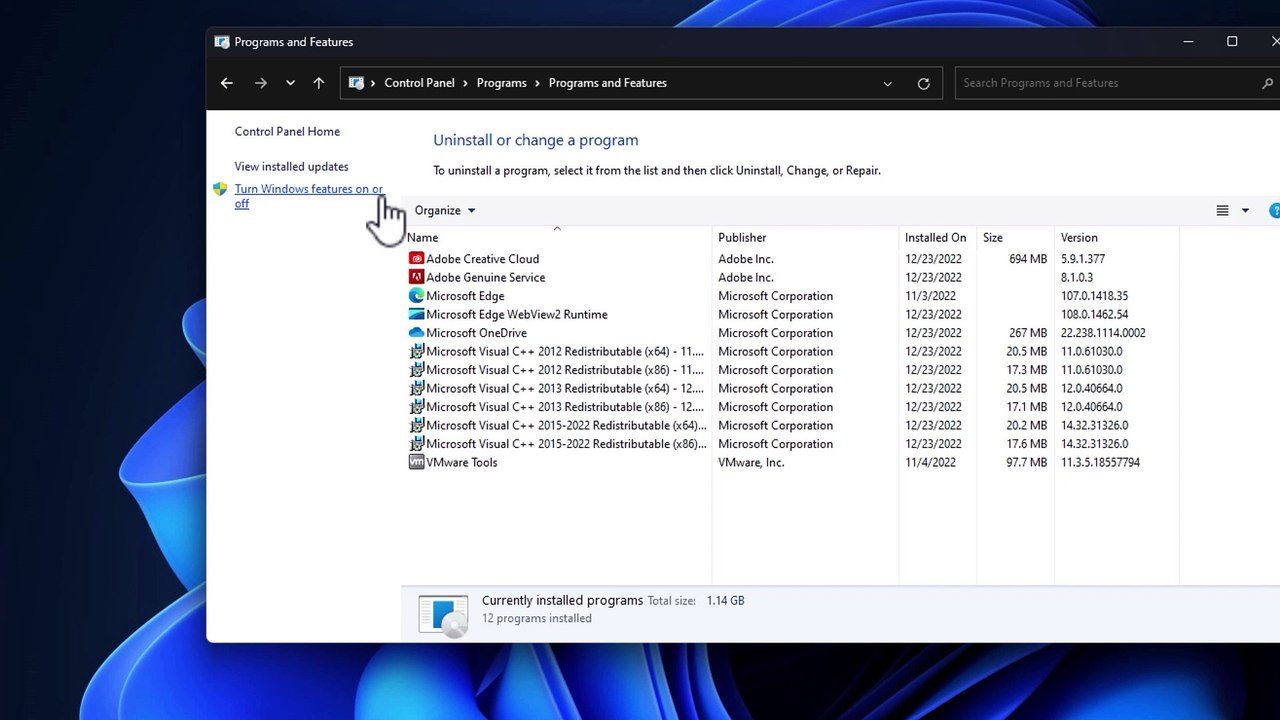Click the shield icon beside Windows features
This screenshot has width=1280, height=720.
click(x=220, y=189)
